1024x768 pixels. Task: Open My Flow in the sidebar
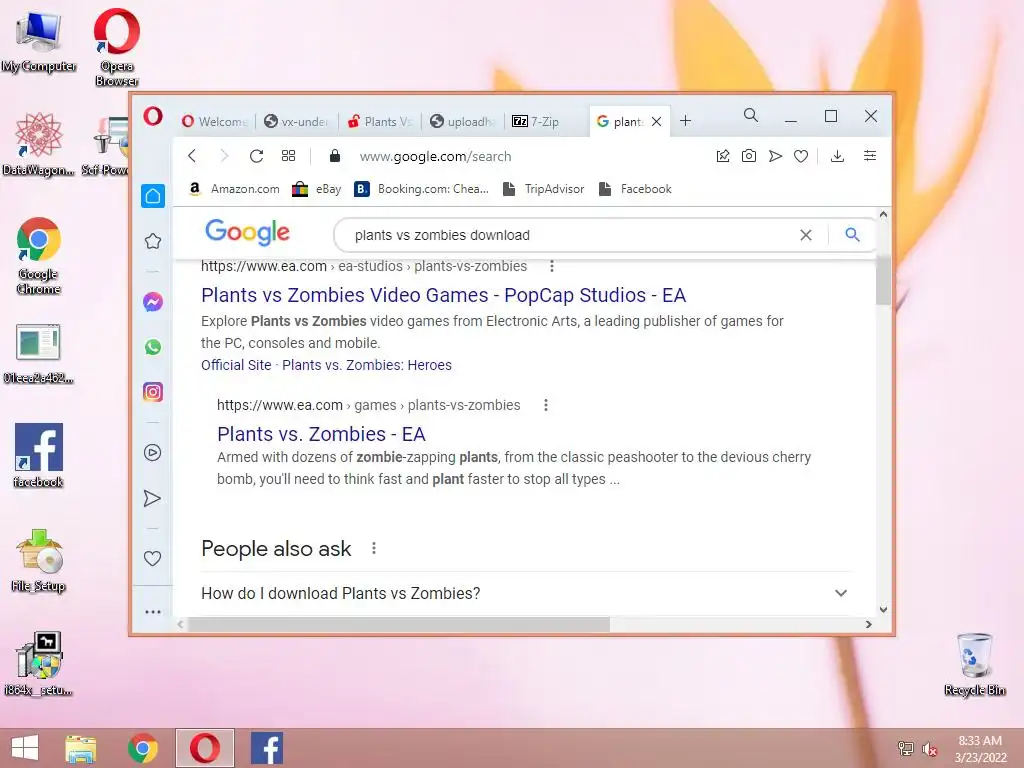point(152,498)
